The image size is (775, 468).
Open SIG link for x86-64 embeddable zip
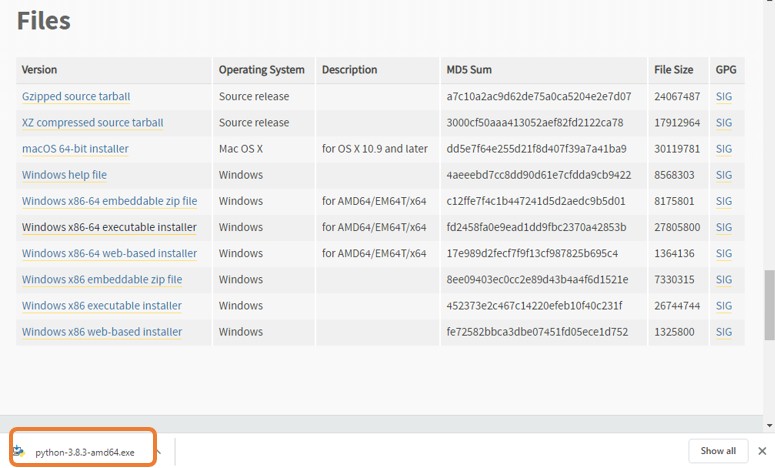[x=724, y=201]
